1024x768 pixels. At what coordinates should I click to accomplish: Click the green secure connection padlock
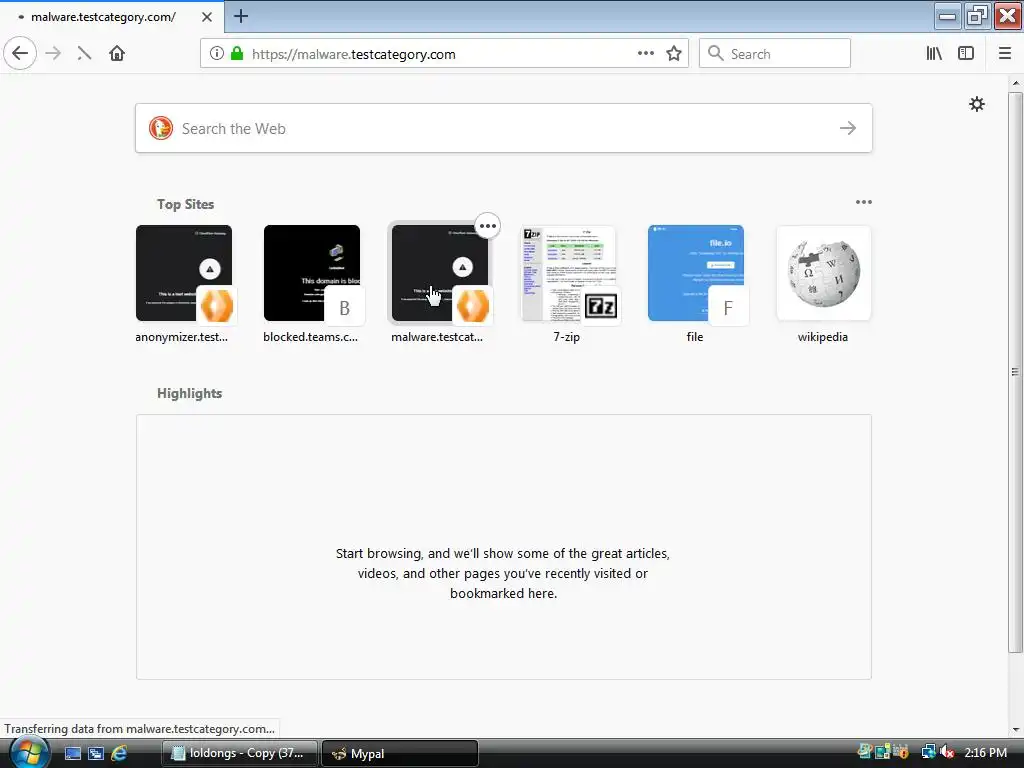click(237, 54)
